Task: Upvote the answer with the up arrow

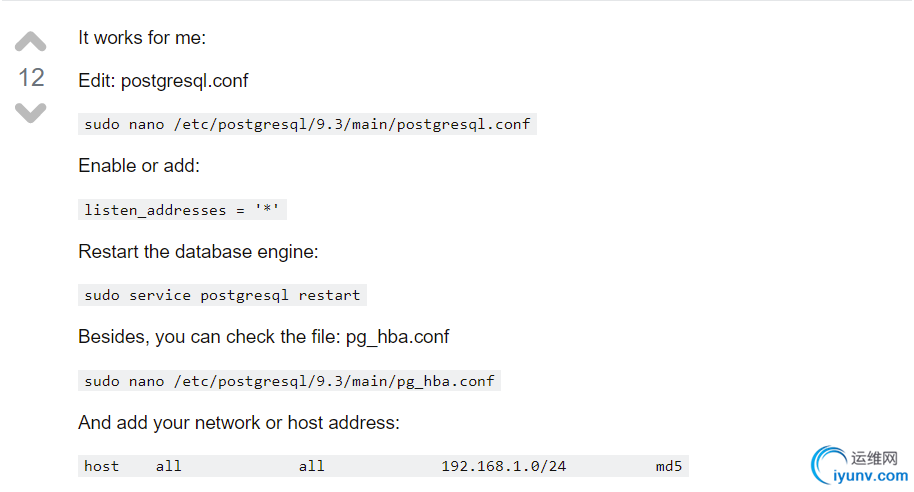Action: tap(30, 41)
